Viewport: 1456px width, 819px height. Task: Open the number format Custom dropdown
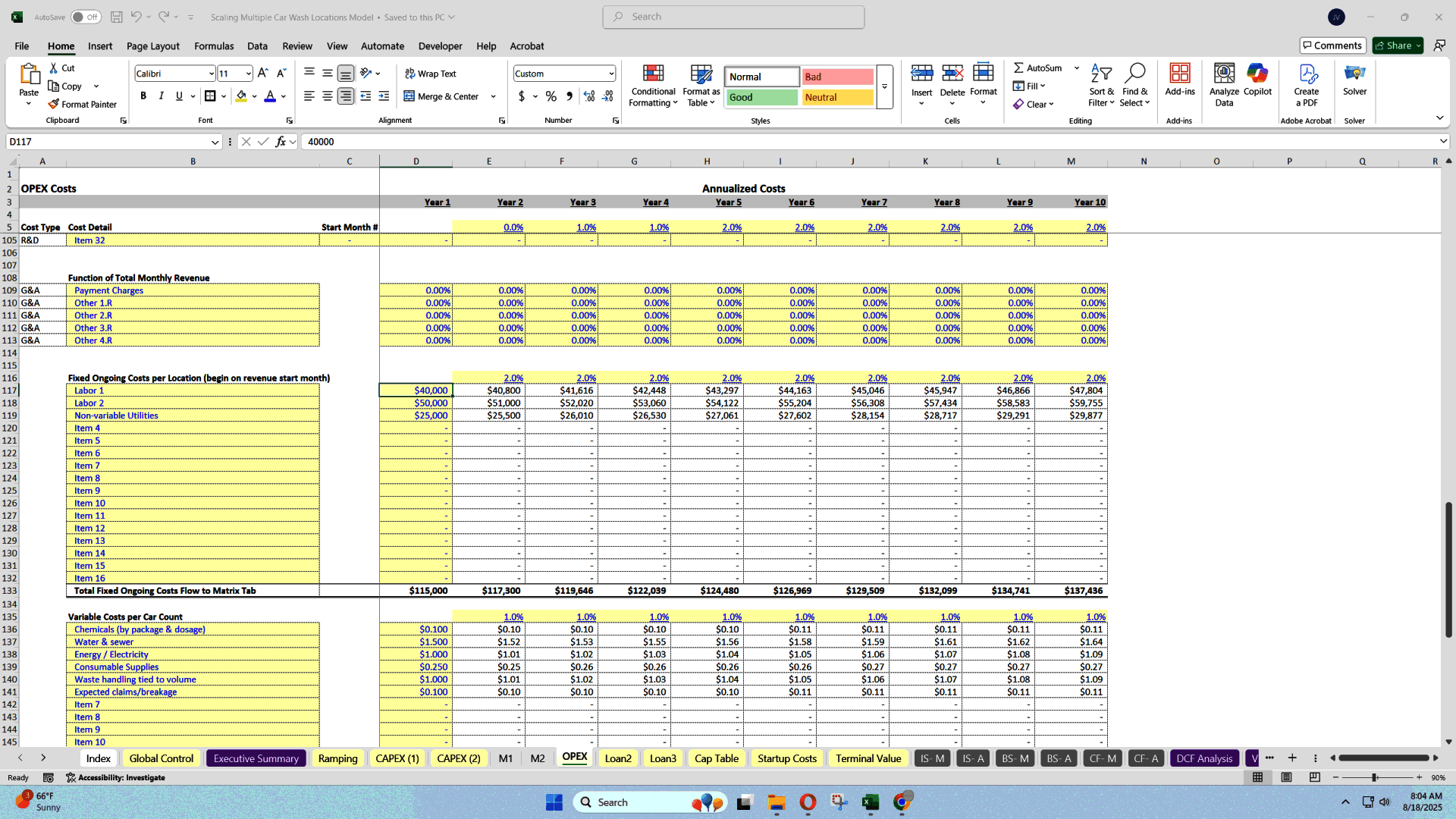(x=610, y=74)
